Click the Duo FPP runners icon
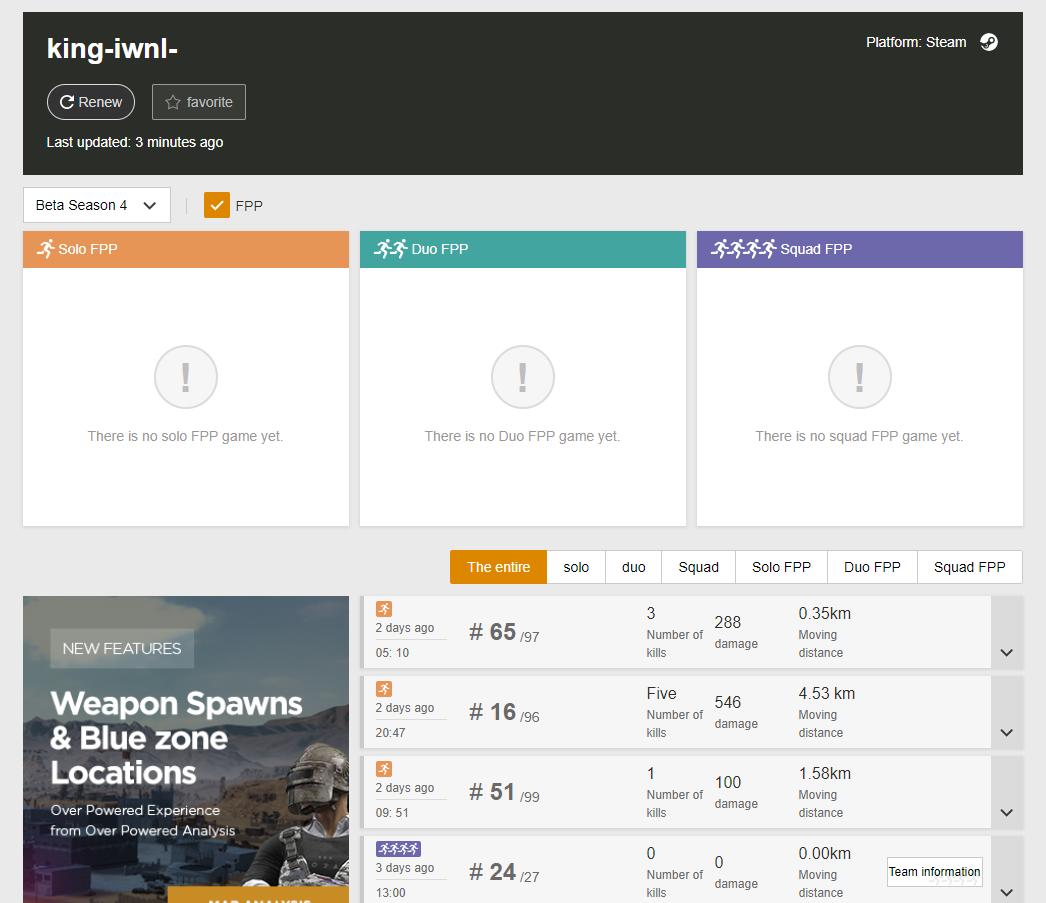The width and height of the screenshot is (1046, 903). (x=391, y=249)
